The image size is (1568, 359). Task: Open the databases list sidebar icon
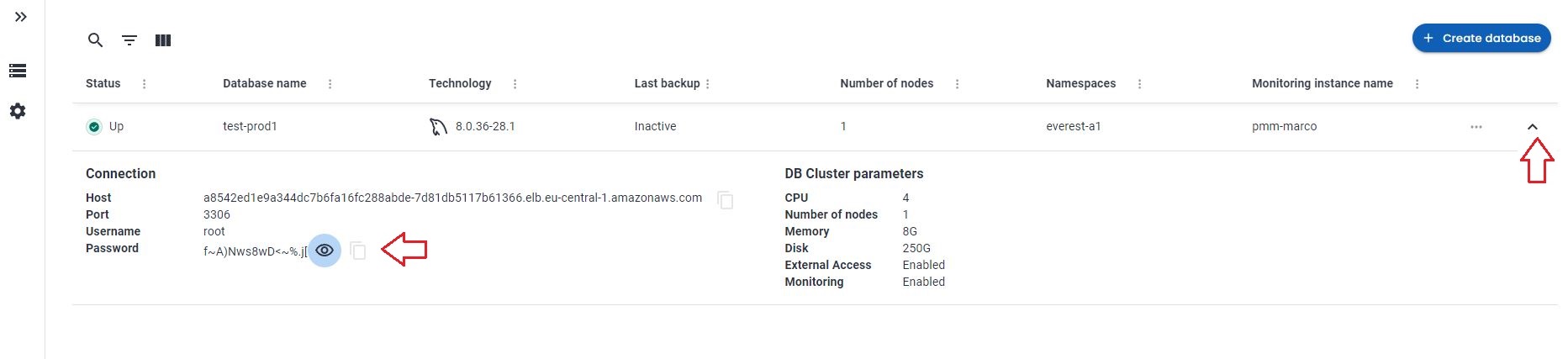pyautogui.click(x=18, y=71)
